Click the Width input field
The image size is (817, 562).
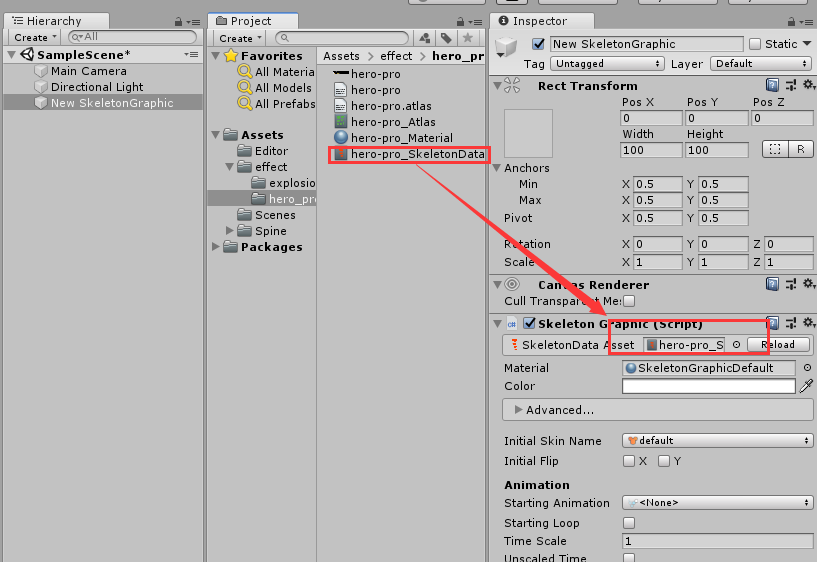click(651, 150)
